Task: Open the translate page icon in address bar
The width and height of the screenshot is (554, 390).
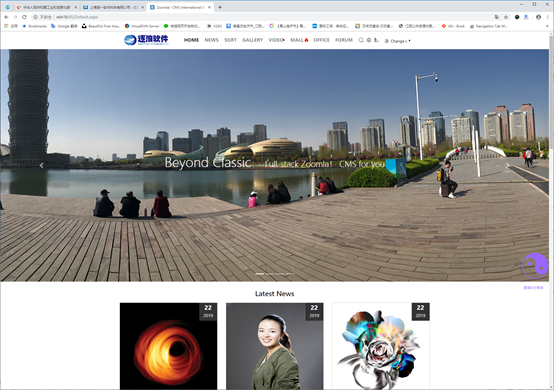Action: click(497, 17)
